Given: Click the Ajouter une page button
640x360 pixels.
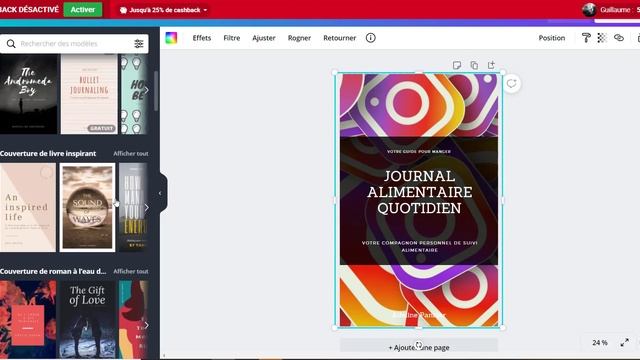Looking at the screenshot, I should (x=419, y=347).
